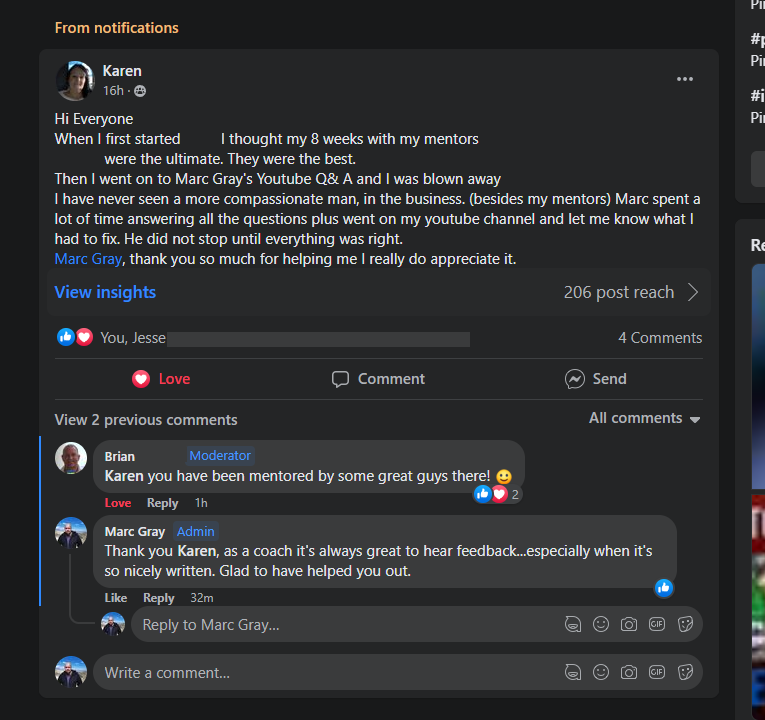Image resolution: width=765 pixels, height=720 pixels.
Task: Open the tagged Marc Gray link in post
Action: [88, 259]
